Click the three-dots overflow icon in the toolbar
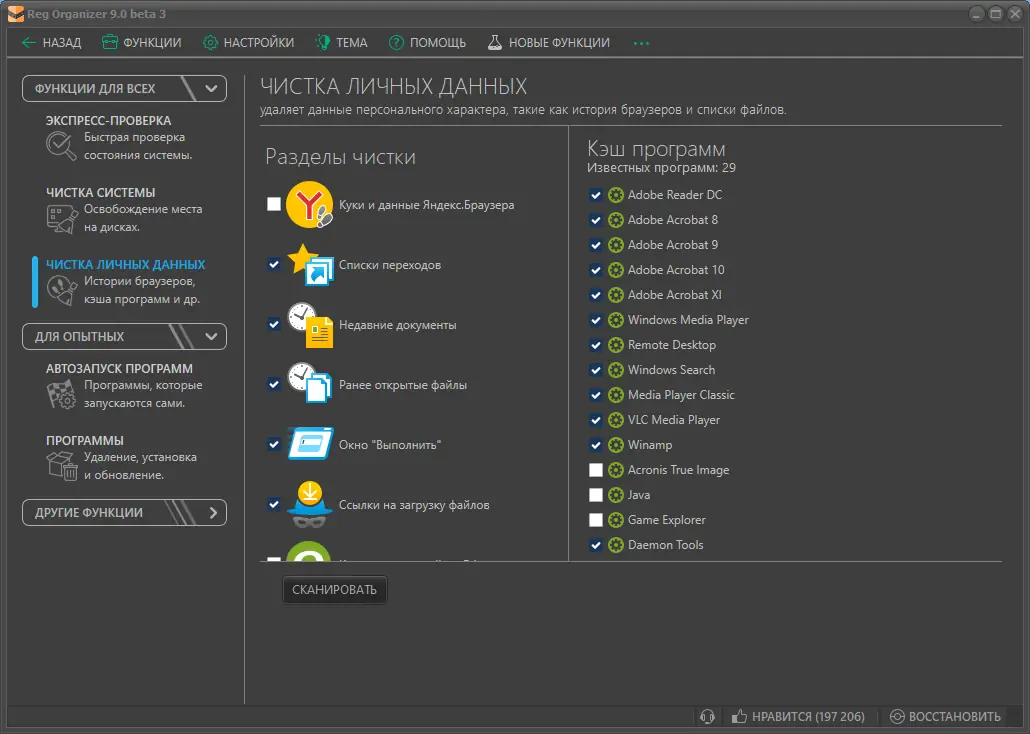The image size is (1030, 734). 641,43
